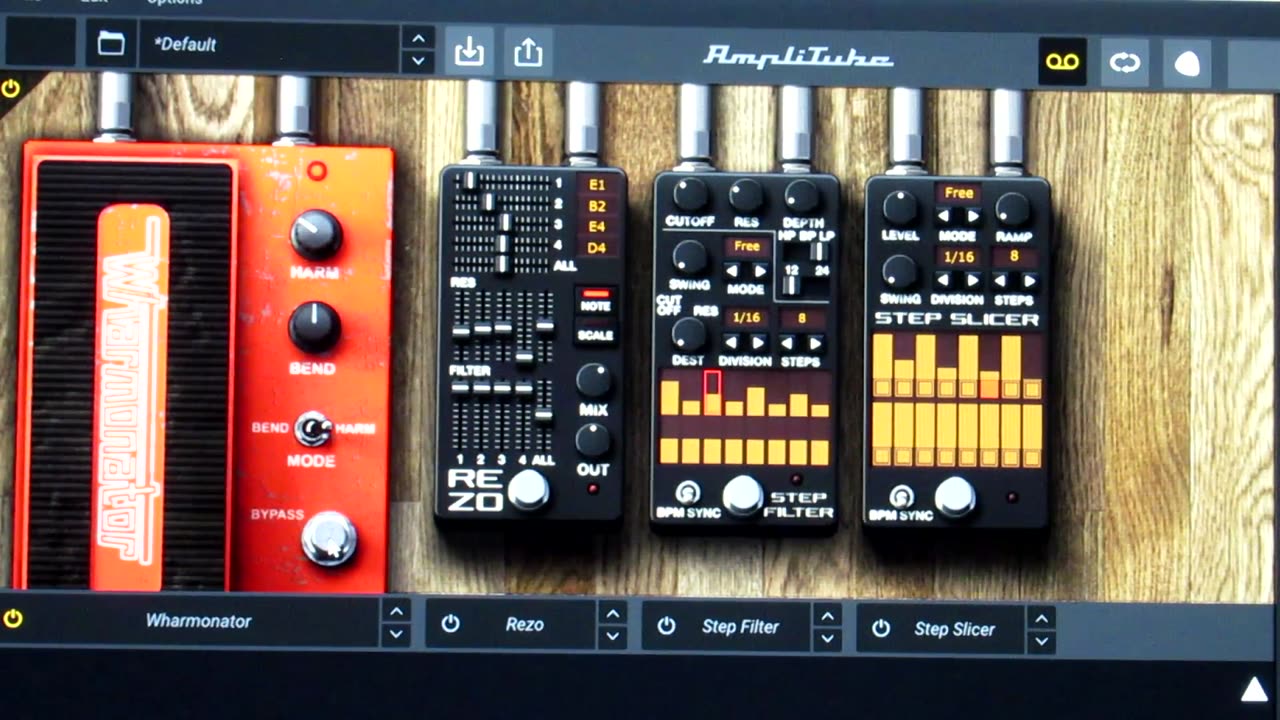Click Step Slicer MODE left arrow
This screenshot has width=1280, height=720.
coord(944,216)
